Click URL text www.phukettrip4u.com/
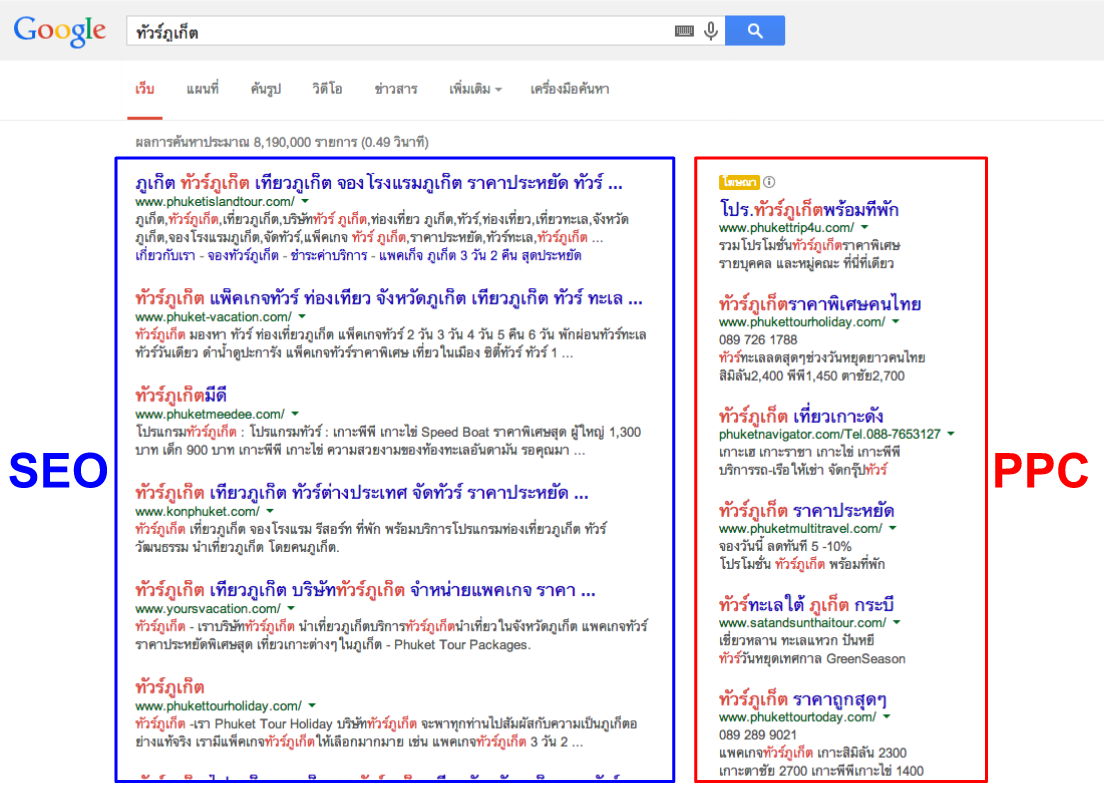Screen dimensions: 1104x796 [x=786, y=227]
